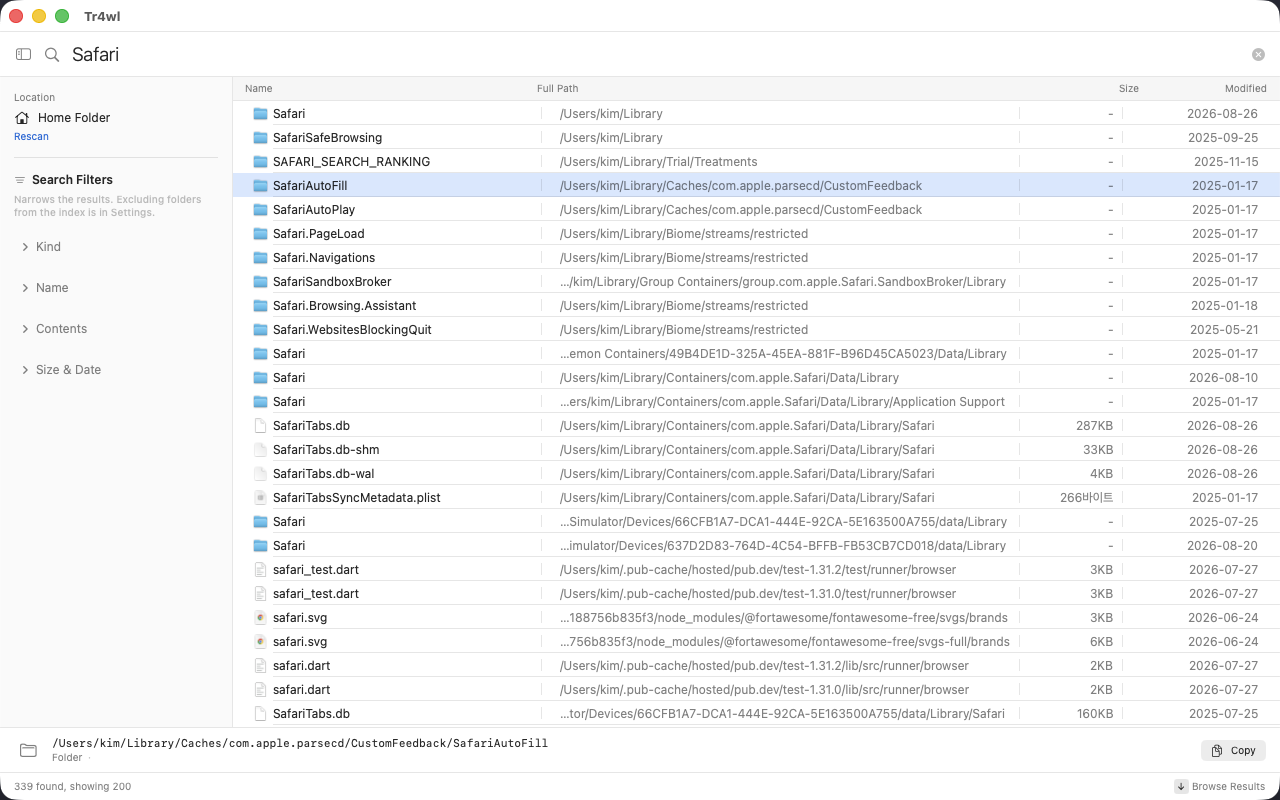This screenshot has height=800, width=1280.
Task: Select safari.svg sized 6KB
Action: pos(756,641)
